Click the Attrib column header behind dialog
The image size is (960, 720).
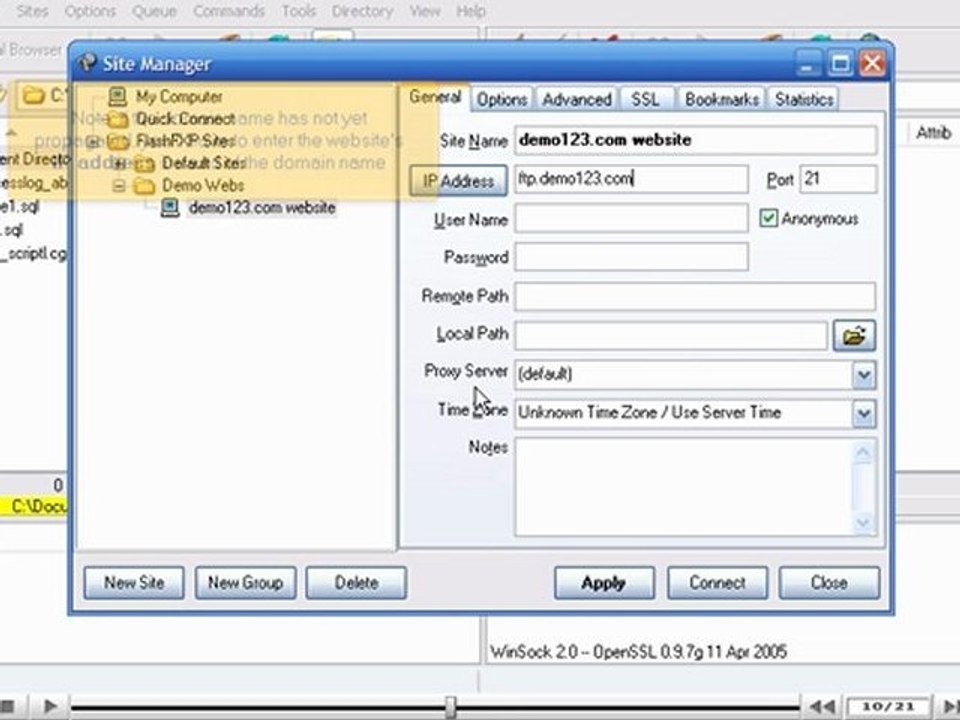pos(934,133)
